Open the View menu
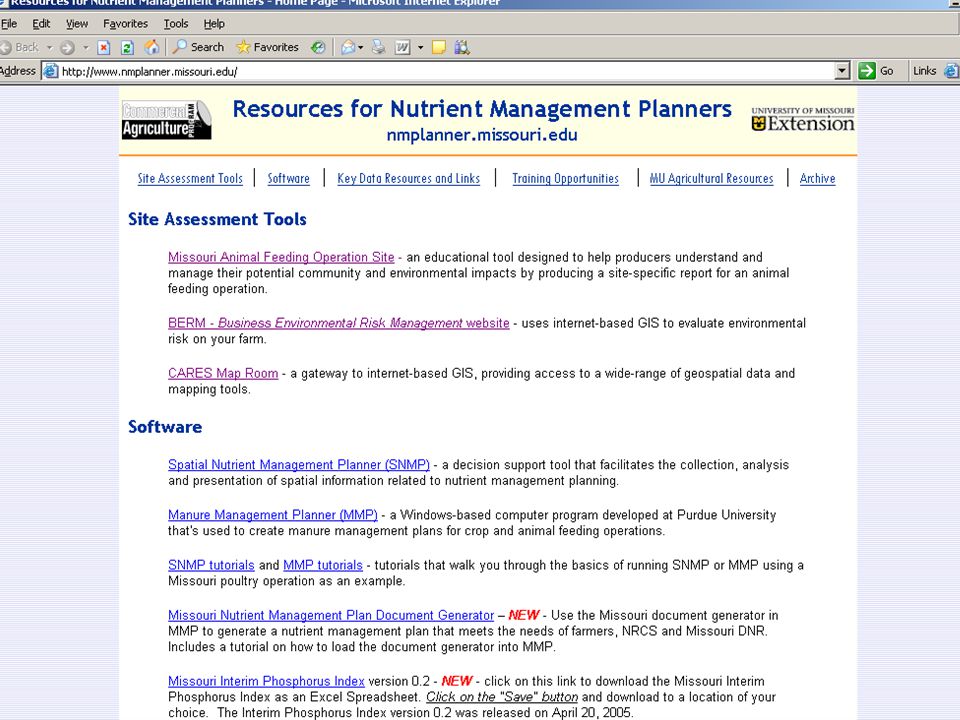Viewport: 960px width, 720px height. pos(77,24)
